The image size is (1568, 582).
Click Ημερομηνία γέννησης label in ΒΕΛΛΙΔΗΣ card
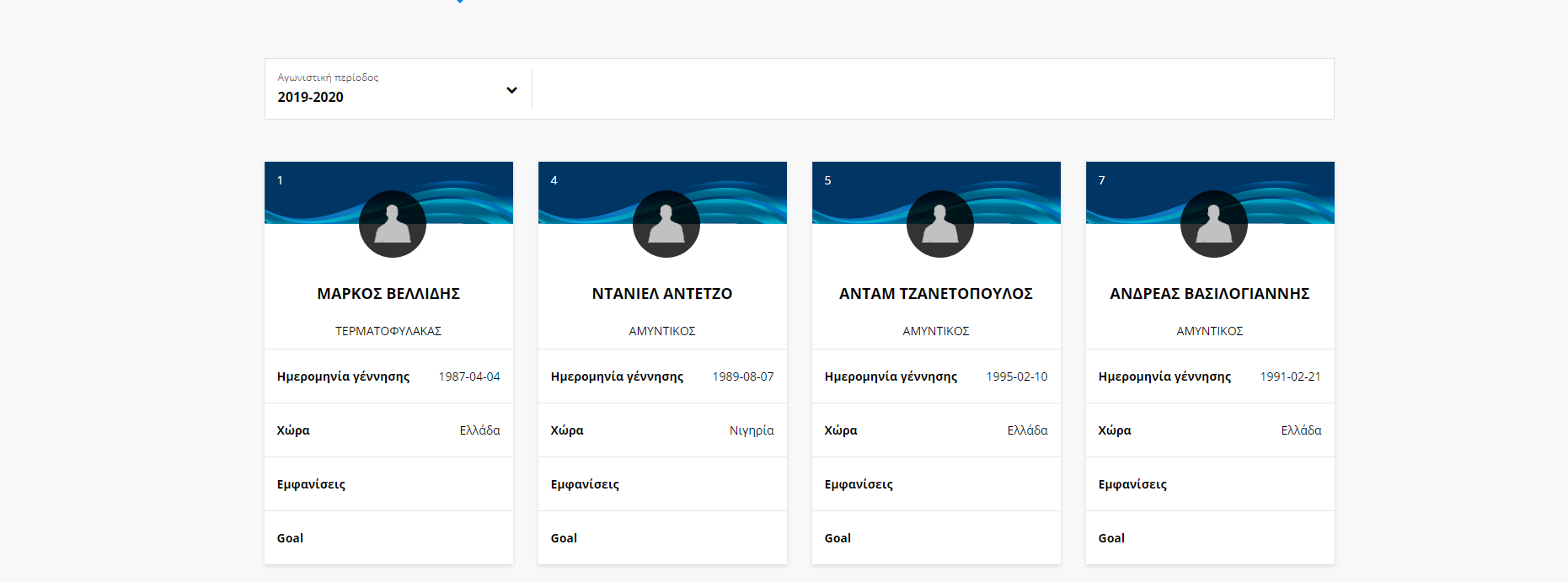tap(343, 376)
